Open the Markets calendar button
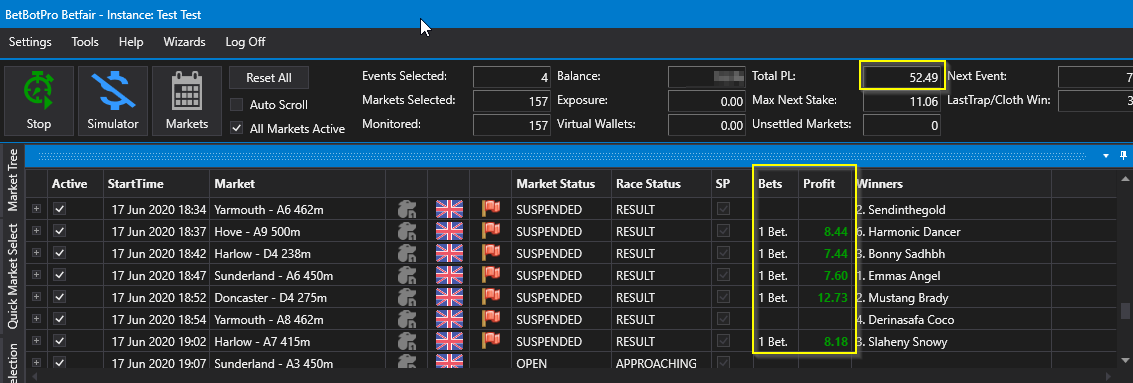Viewport: 1133px width, 383px height. [x=187, y=100]
